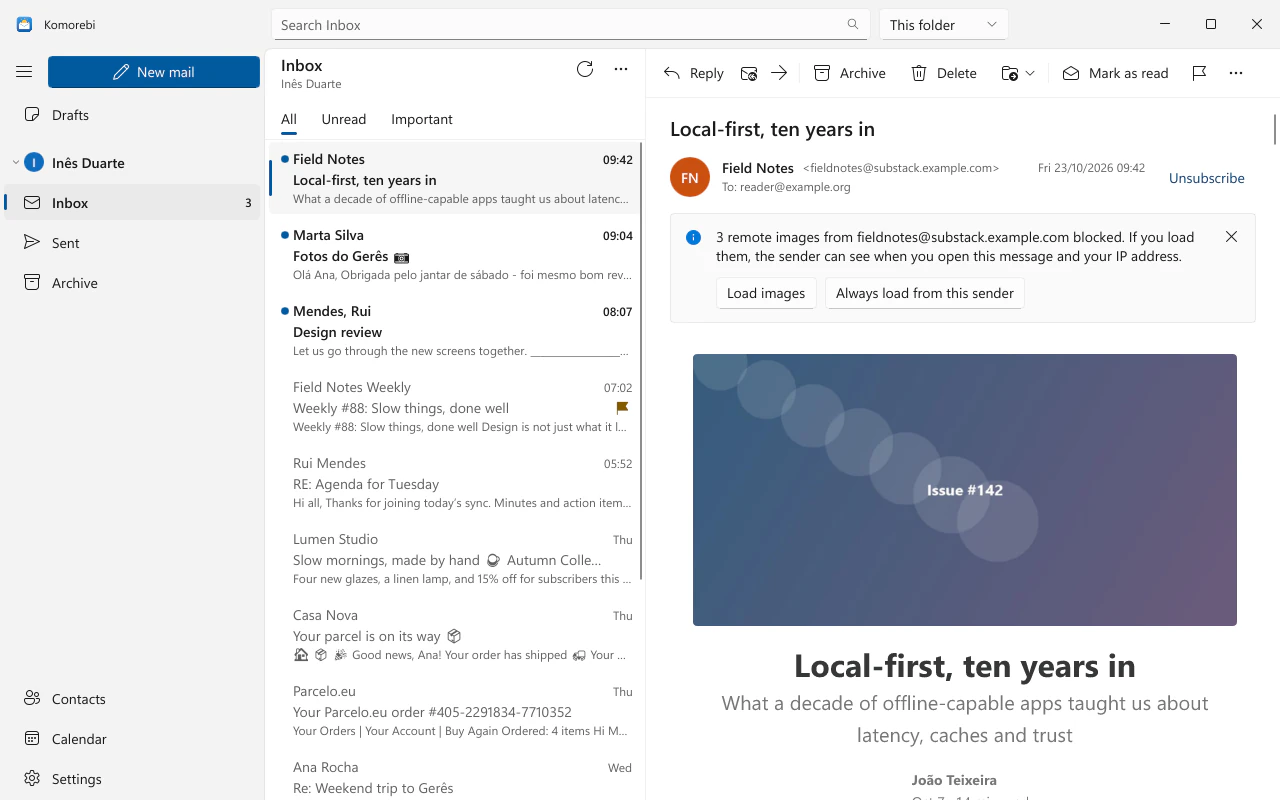This screenshot has height=800, width=1280.
Task: Toggle the flag on Weekly #88 message
Action: [622, 408]
